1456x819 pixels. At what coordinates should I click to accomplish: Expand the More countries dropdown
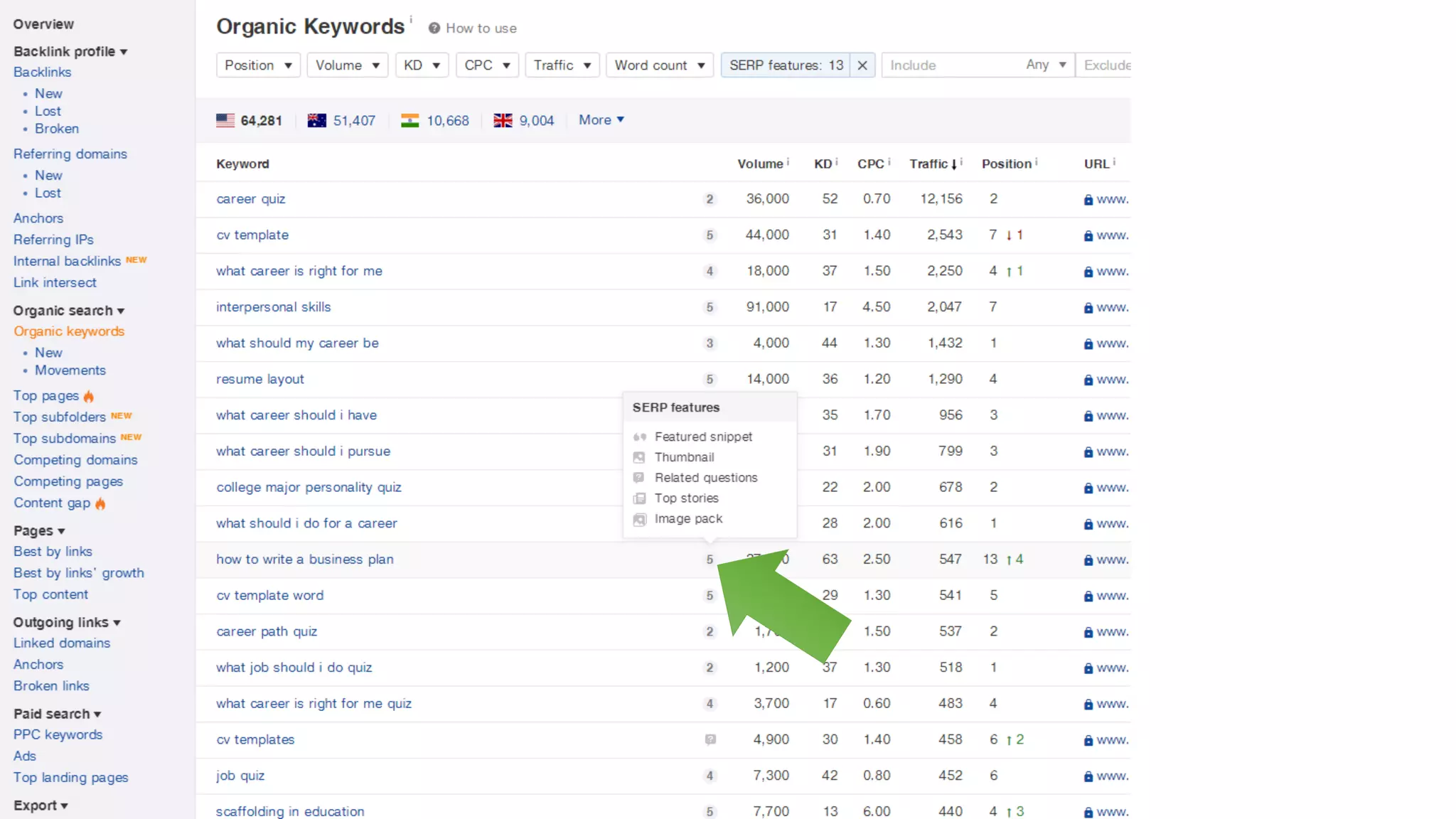point(601,120)
